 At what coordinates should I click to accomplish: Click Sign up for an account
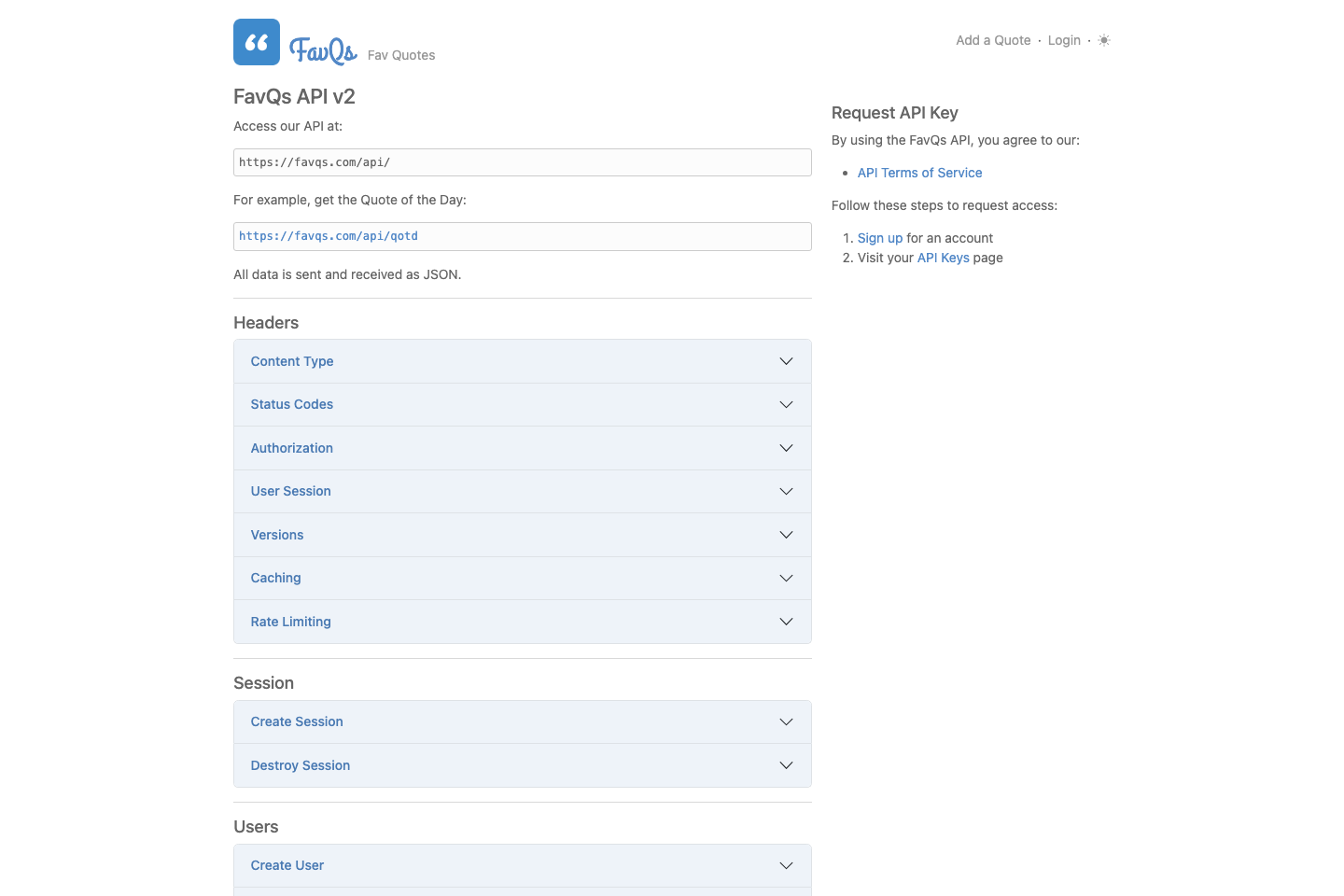pyautogui.click(x=879, y=238)
